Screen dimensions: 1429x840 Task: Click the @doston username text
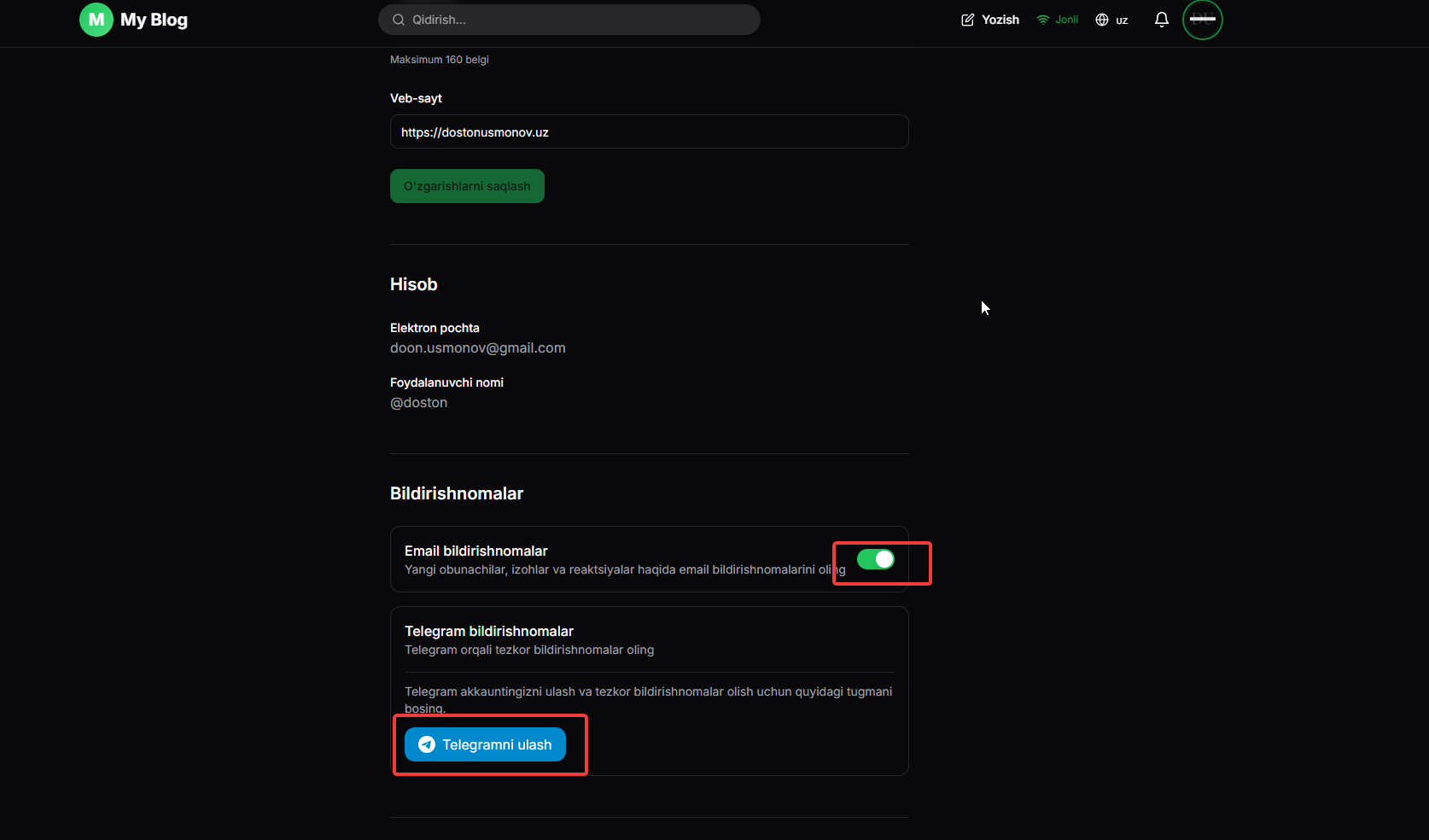click(x=419, y=403)
